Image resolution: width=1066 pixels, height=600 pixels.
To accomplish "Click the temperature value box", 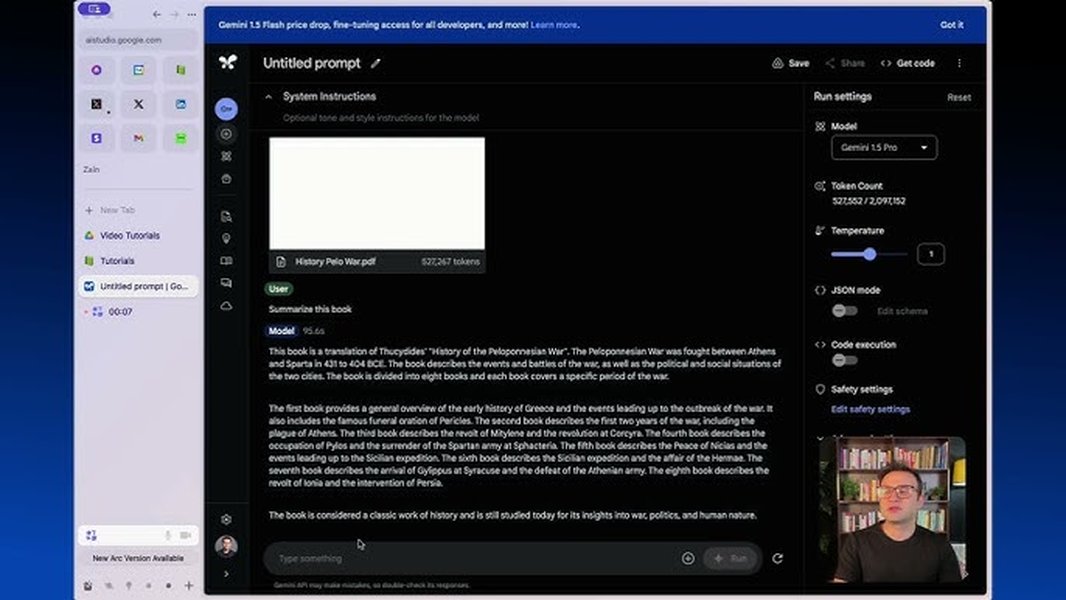I will pos(931,254).
